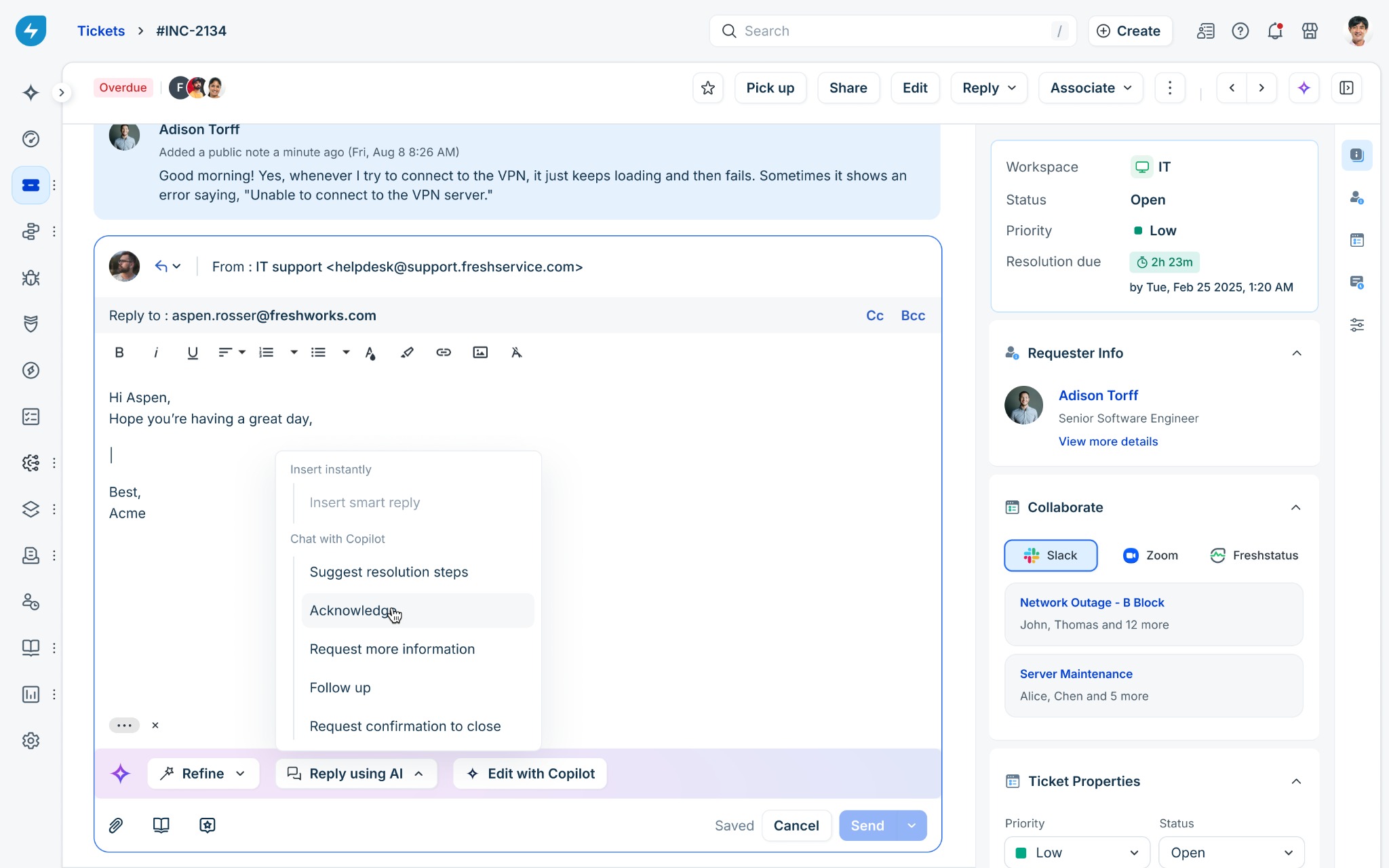
Task: Toggle italic formatting
Action: (x=156, y=353)
